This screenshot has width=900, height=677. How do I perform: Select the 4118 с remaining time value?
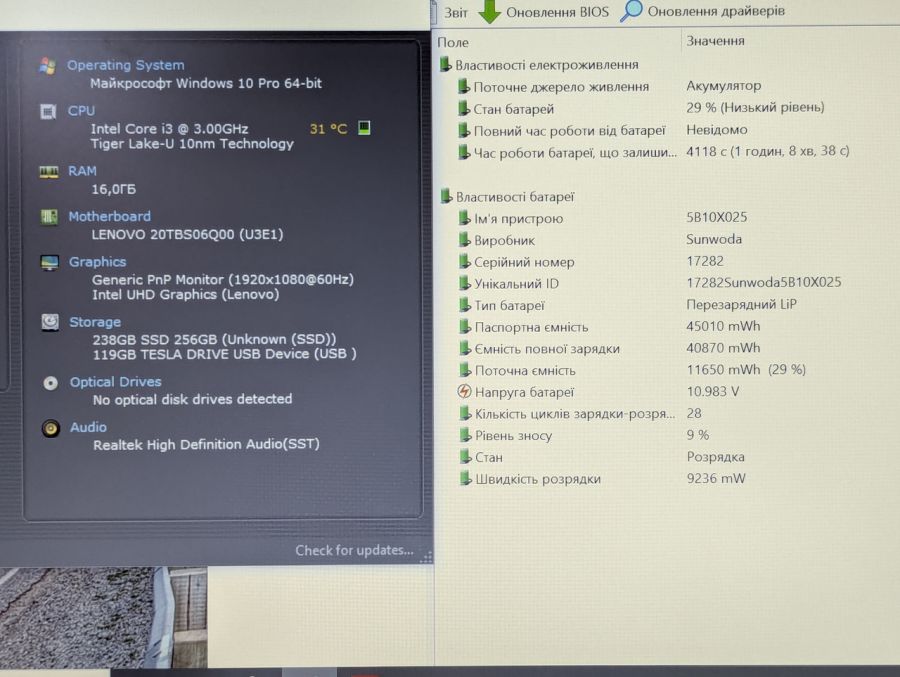768,151
